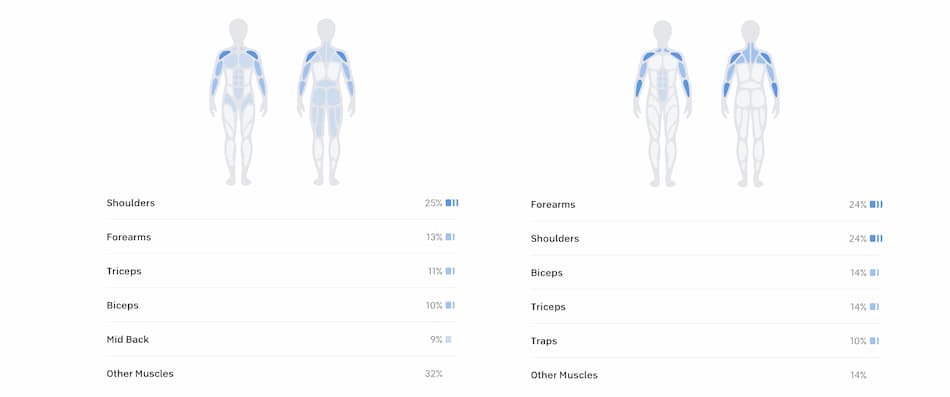
Task: Click the right panel Forearms 24% bar icon
Action: (876, 204)
